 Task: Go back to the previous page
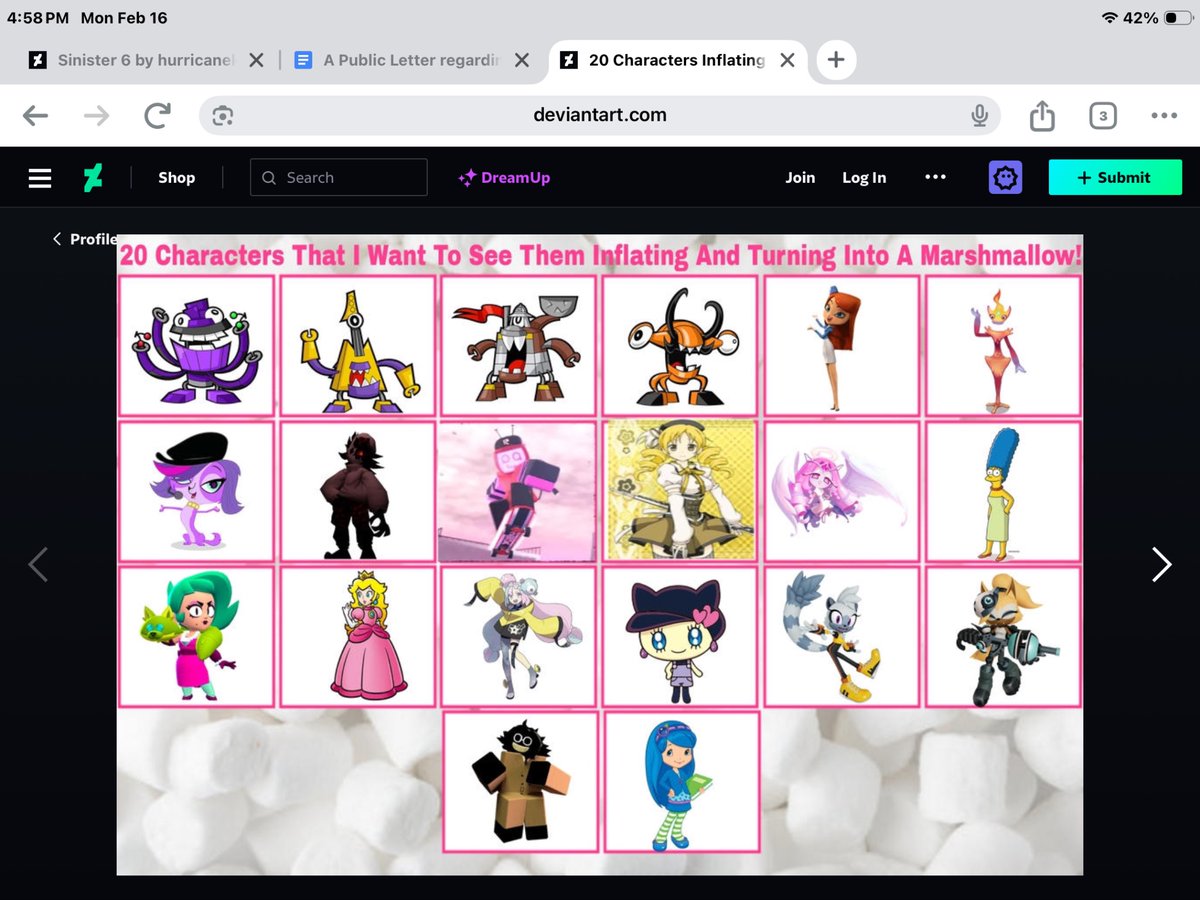coord(35,116)
